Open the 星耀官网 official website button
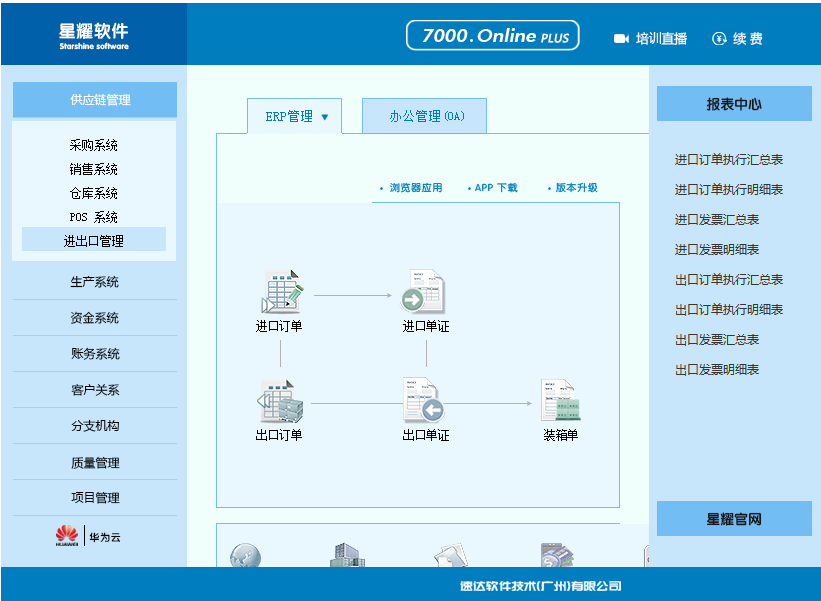 [x=734, y=519]
